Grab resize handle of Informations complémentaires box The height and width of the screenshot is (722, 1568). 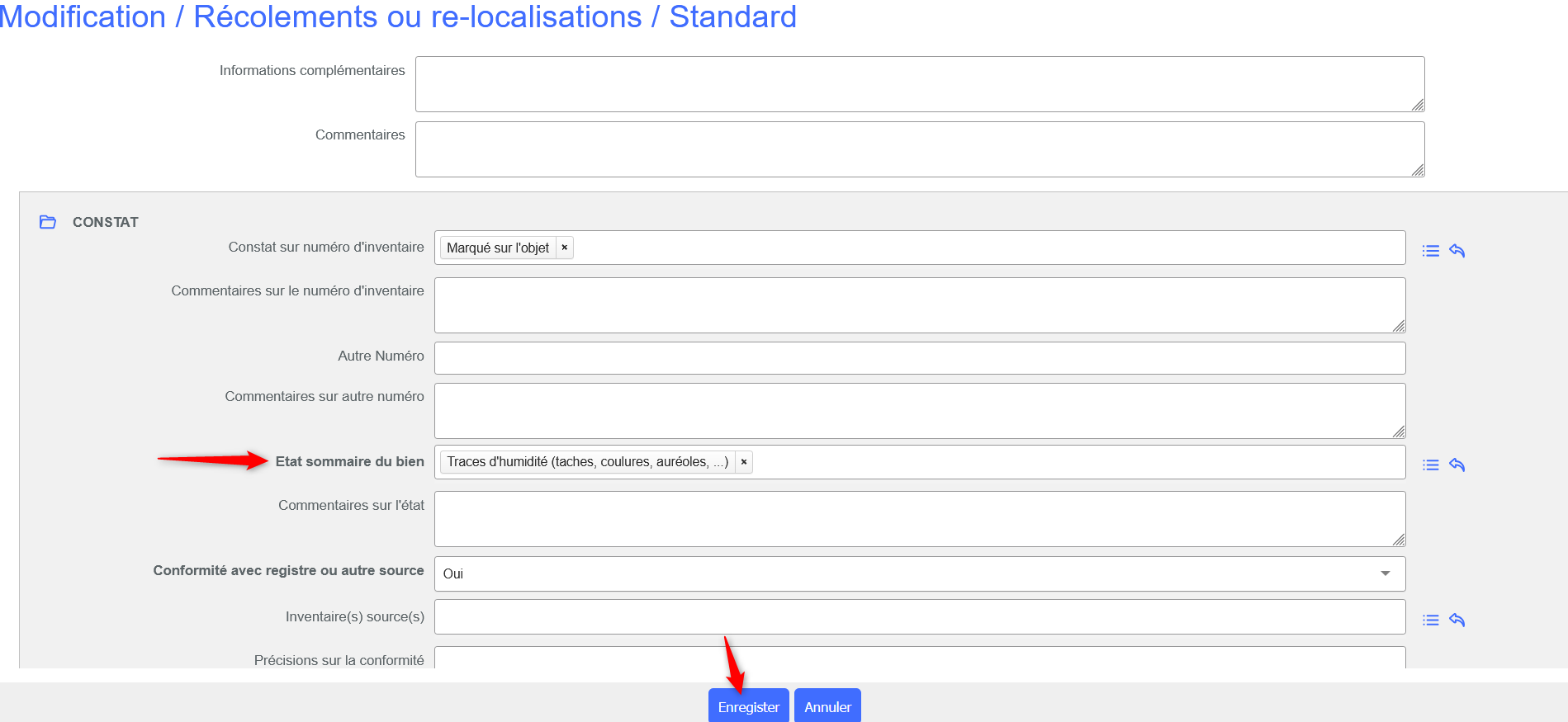[1417, 105]
